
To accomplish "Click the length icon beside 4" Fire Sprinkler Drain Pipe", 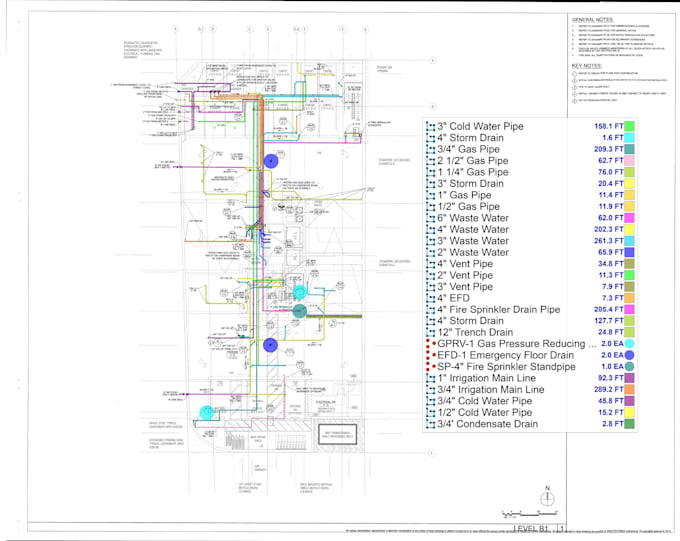I will 431,310.
